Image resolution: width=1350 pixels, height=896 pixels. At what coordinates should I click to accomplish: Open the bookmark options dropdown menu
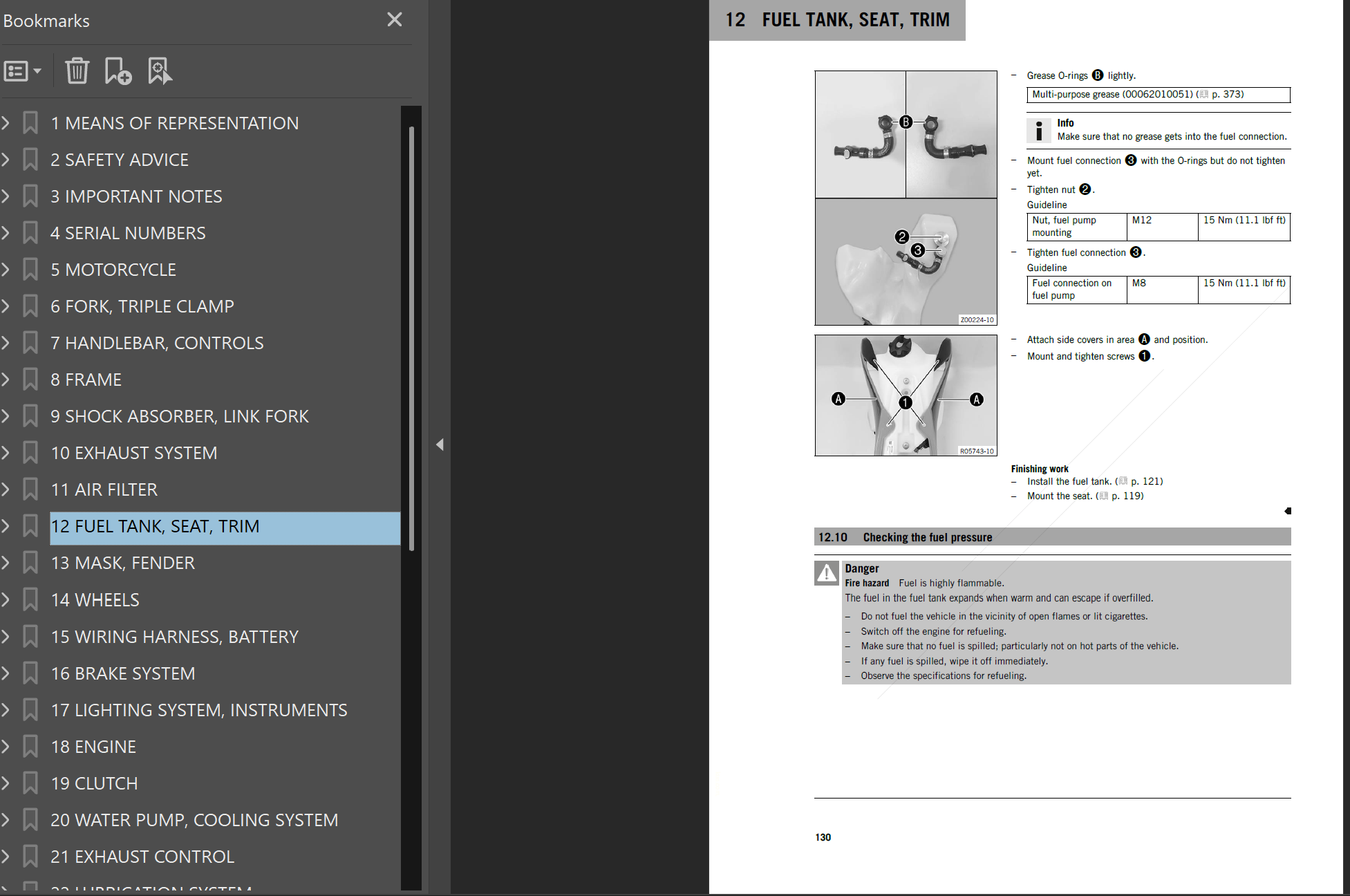tap(23, 71)
